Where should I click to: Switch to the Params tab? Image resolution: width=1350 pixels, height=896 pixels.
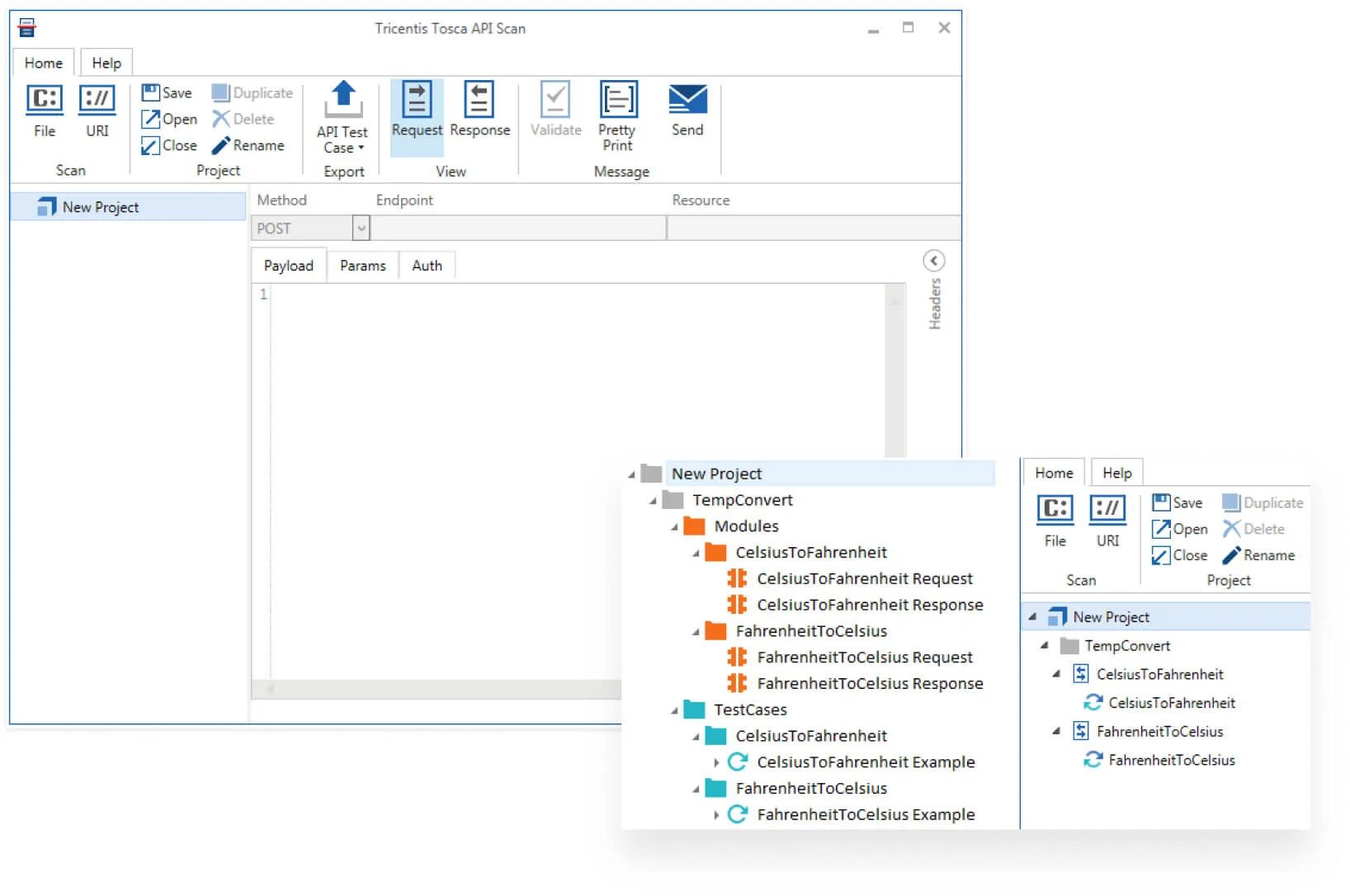pyautogui.click(x=362, y=266)
